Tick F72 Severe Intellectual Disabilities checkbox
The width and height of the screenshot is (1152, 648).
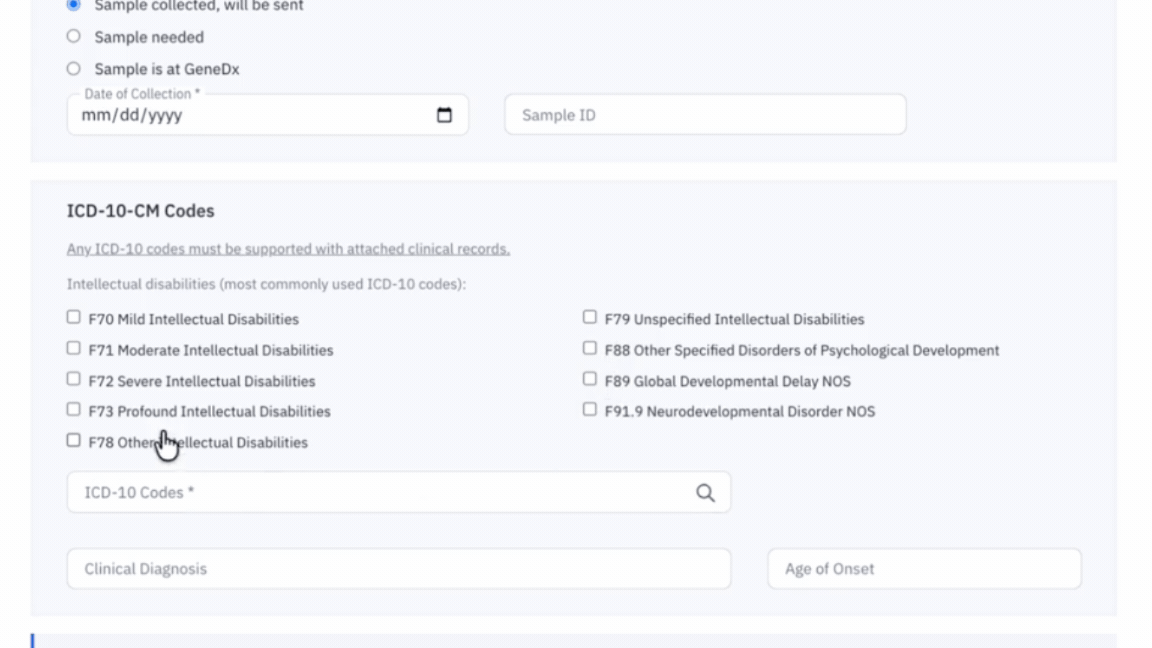(x=73, y=379)
